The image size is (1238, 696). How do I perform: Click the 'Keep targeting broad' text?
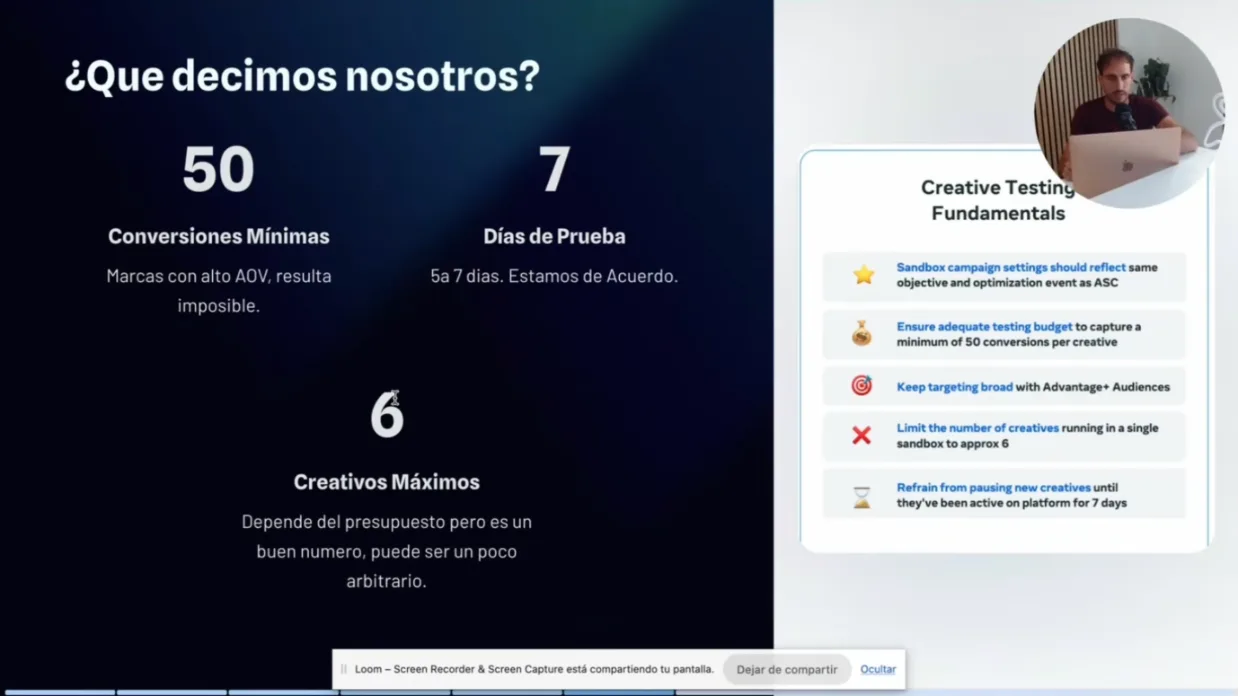954,387
